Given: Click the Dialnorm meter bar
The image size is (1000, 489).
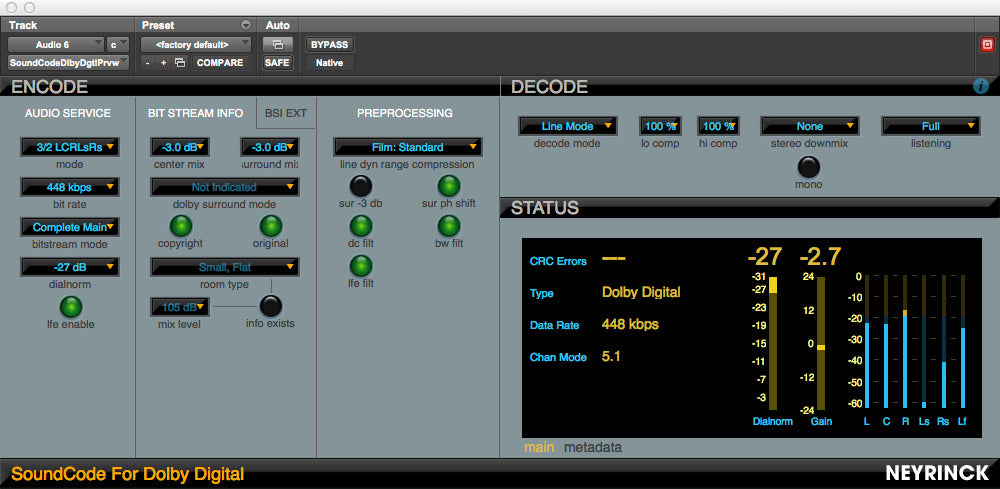Looking at the screenshot, I should point(773,343).
